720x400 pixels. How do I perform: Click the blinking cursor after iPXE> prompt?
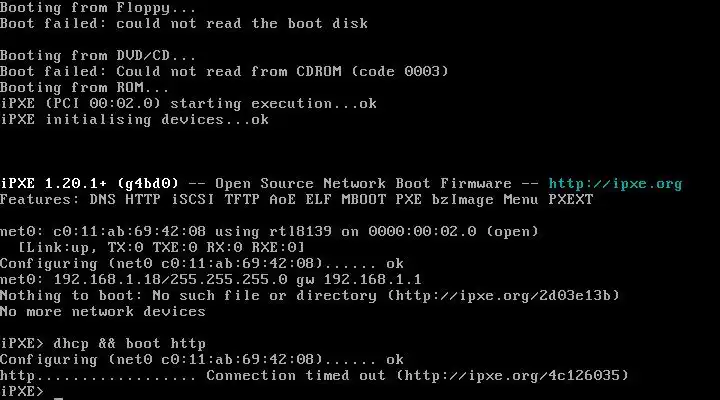click(x=58, y=398)
